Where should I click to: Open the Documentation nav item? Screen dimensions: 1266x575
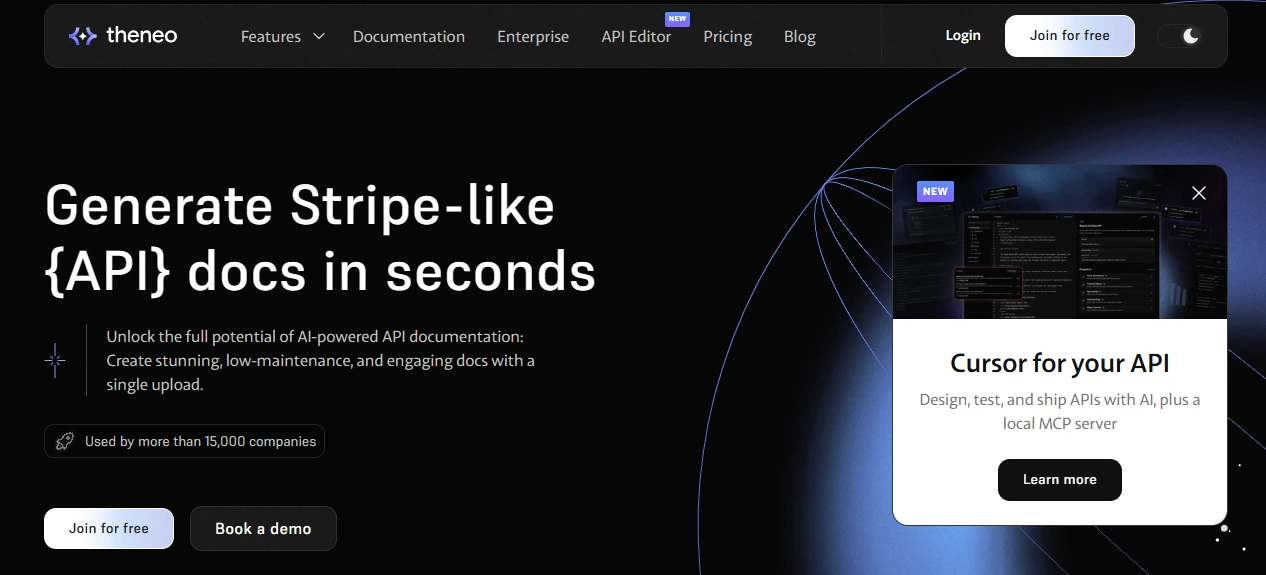[408, 36]
